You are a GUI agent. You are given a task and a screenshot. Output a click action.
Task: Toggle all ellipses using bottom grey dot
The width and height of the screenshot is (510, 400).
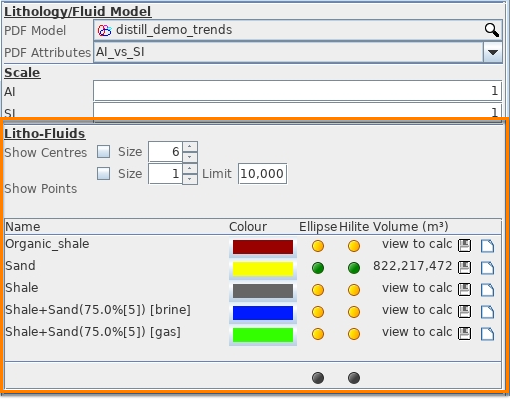pyautogui.click(x=318, y=378)
